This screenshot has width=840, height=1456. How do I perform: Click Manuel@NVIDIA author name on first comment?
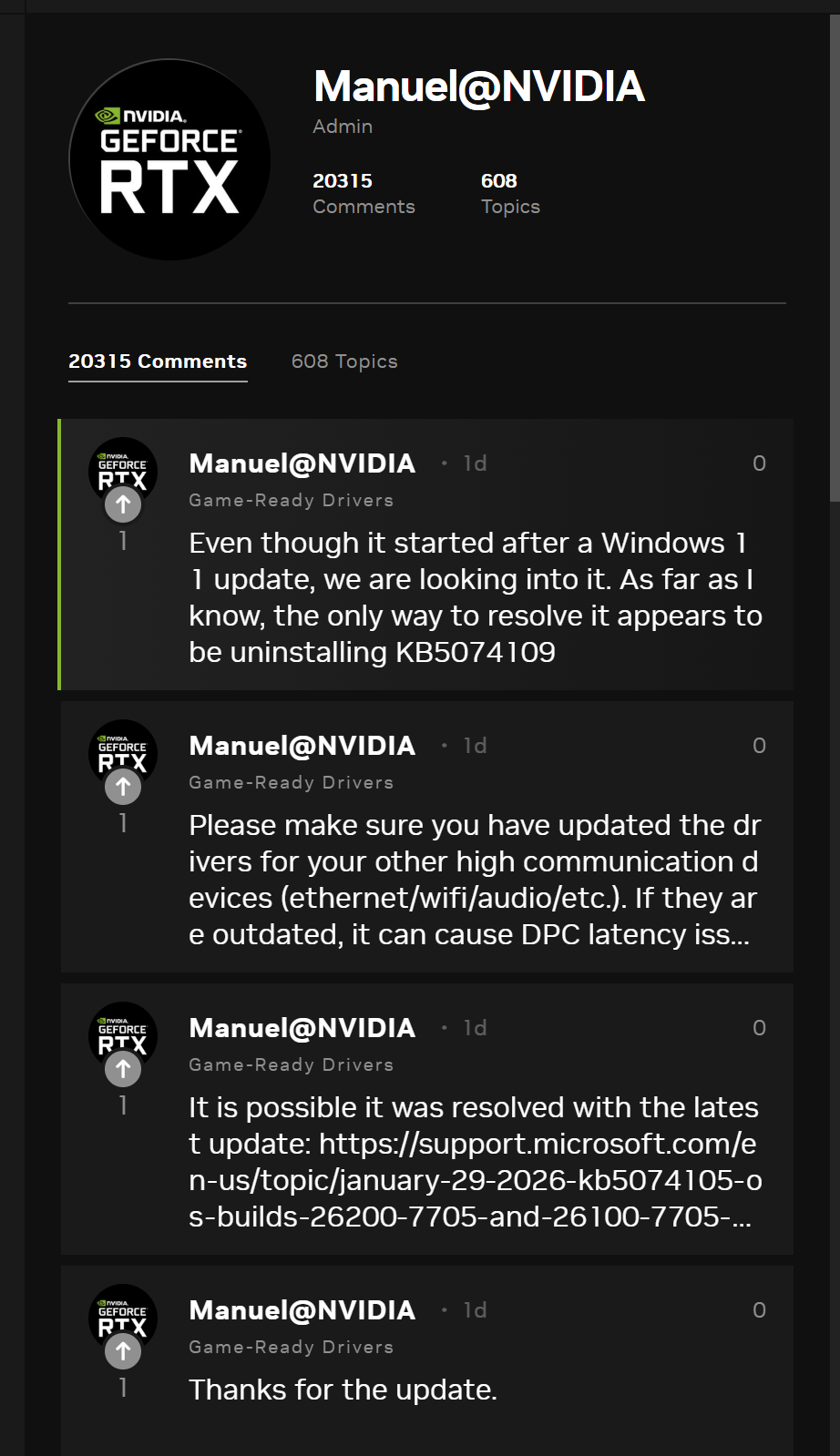302,463
